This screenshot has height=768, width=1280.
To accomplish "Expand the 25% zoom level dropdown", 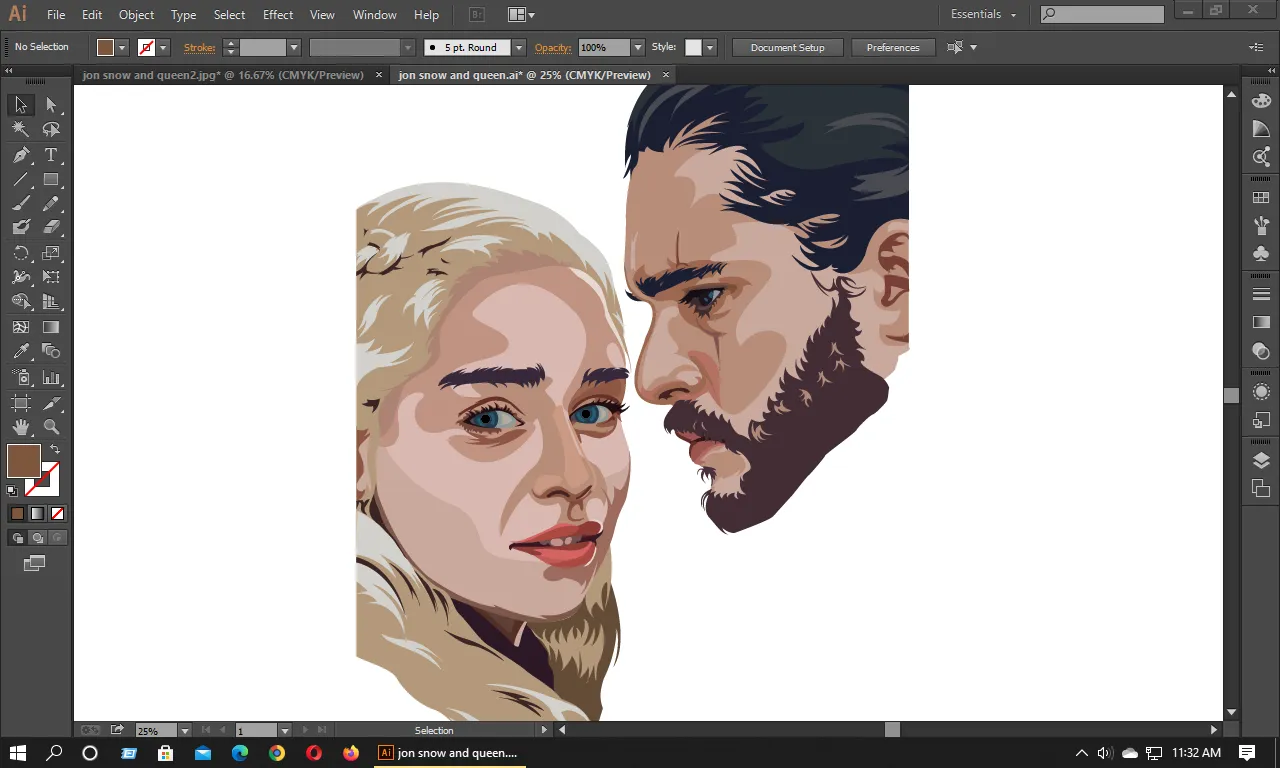I will 185,731.
